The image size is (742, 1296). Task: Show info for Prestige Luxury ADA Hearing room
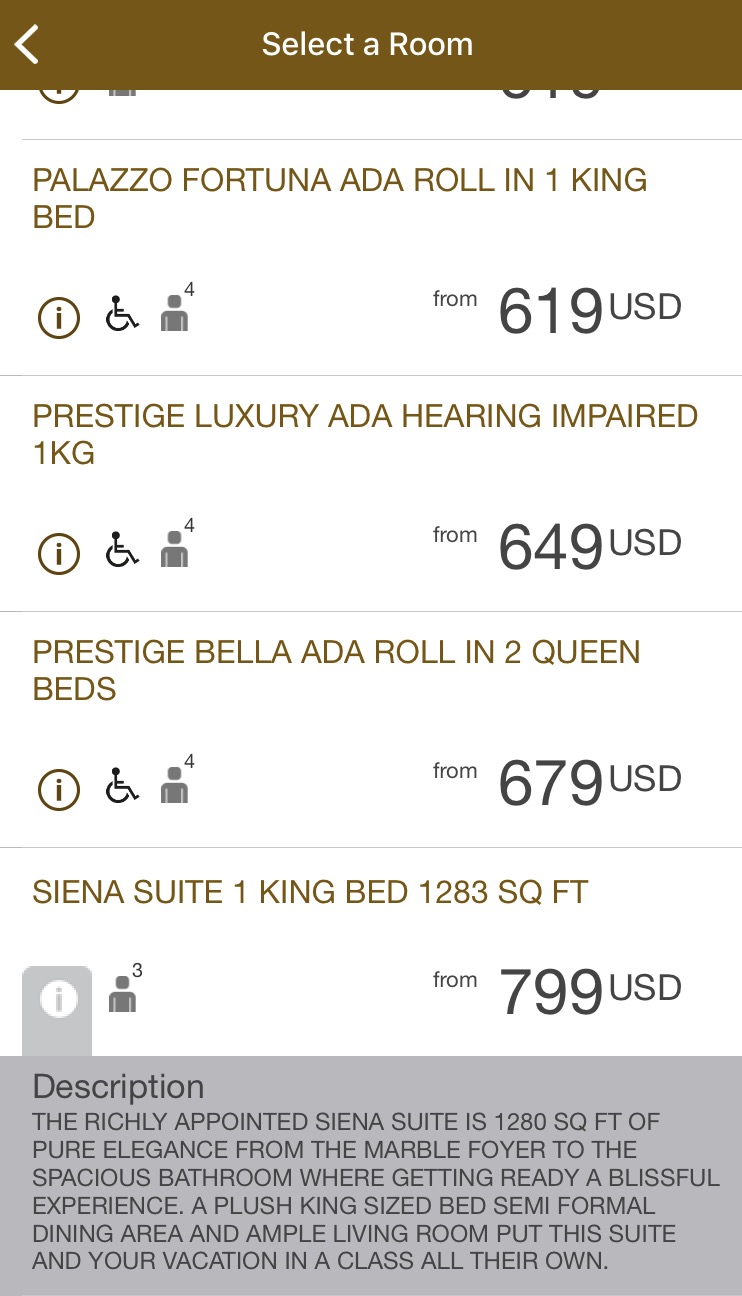click(x=58, y=554)
